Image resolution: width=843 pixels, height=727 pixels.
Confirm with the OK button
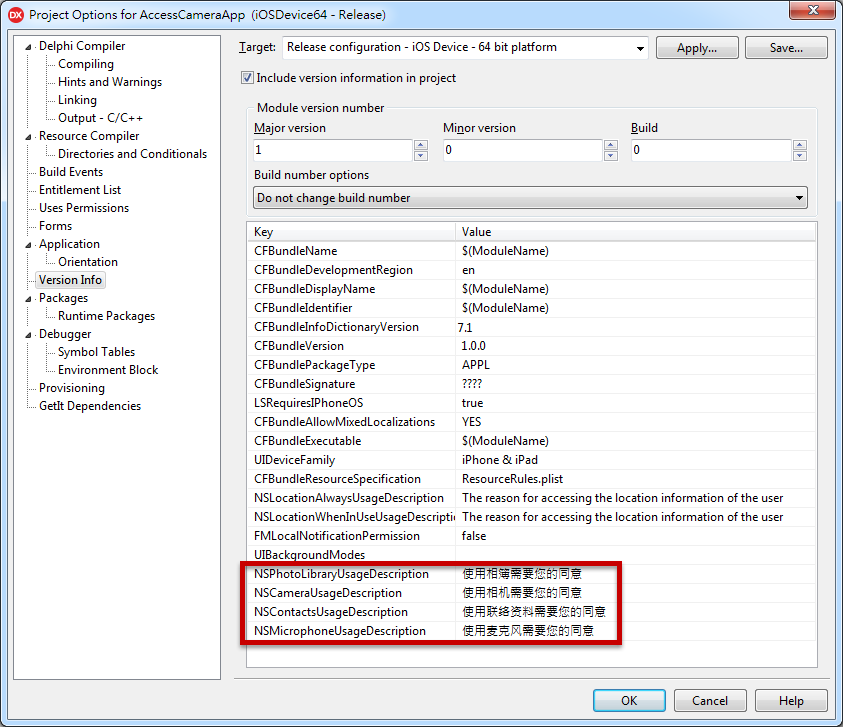point(629,701)
